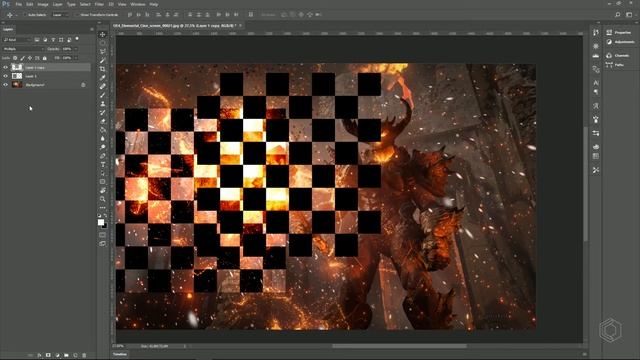This screenshot has height=360, width=640.
Task: Click the new group folder button
Action: pos(66,356)
